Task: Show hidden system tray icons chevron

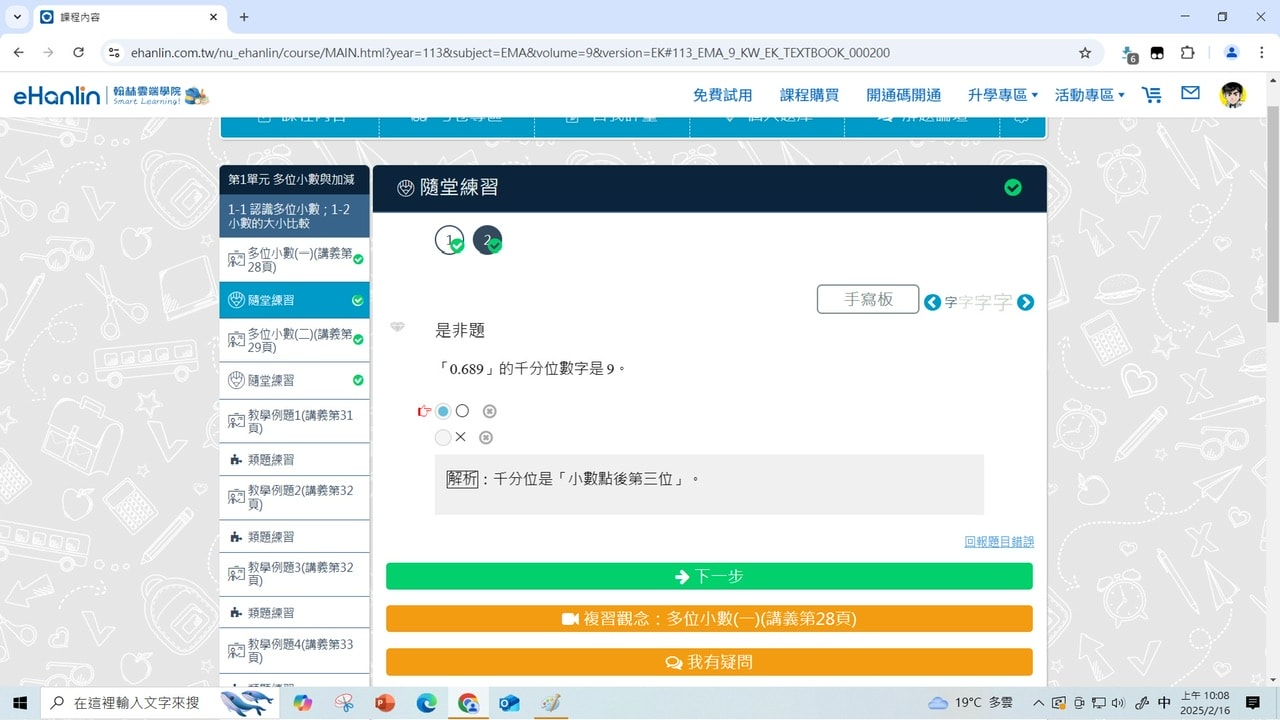Action: coord(1038,703)
